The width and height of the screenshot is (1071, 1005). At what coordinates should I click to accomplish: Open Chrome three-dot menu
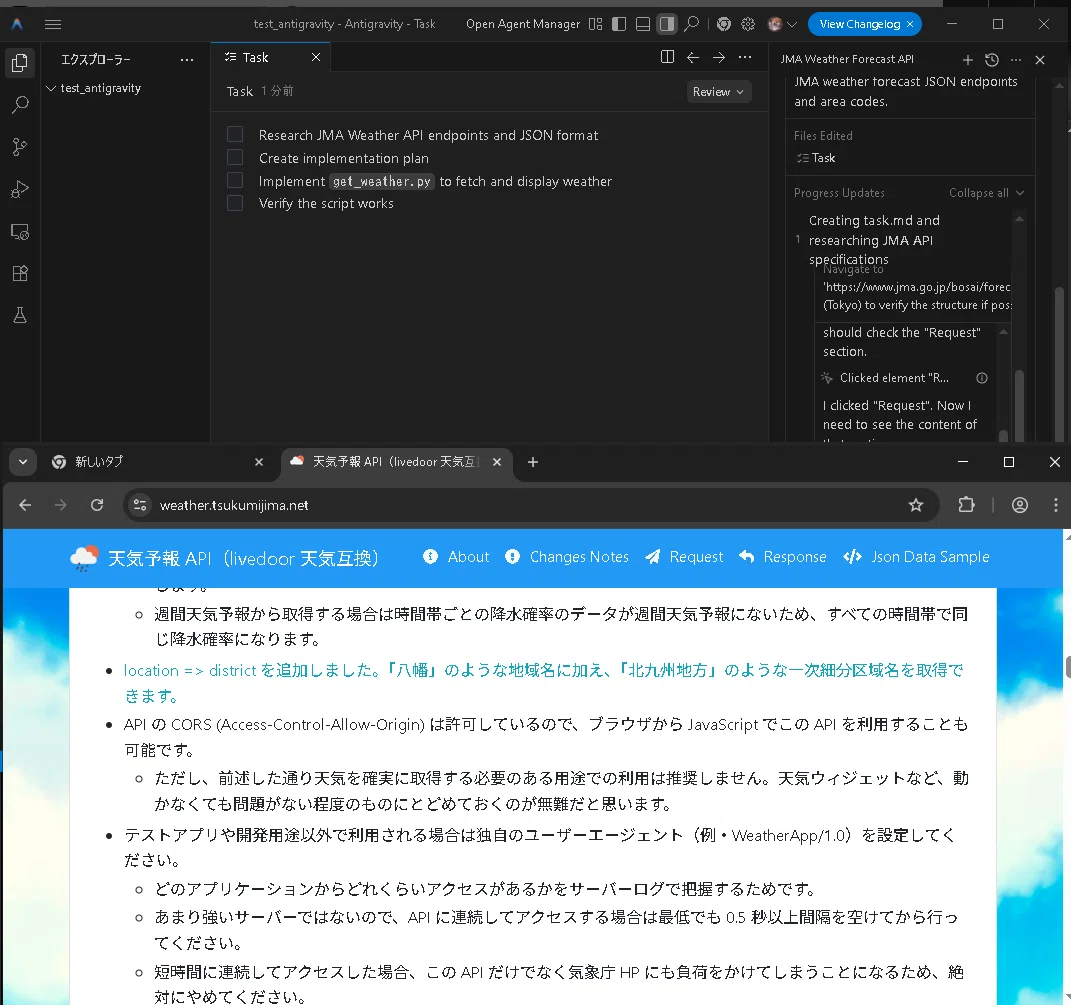click(x=1055, y=505)
